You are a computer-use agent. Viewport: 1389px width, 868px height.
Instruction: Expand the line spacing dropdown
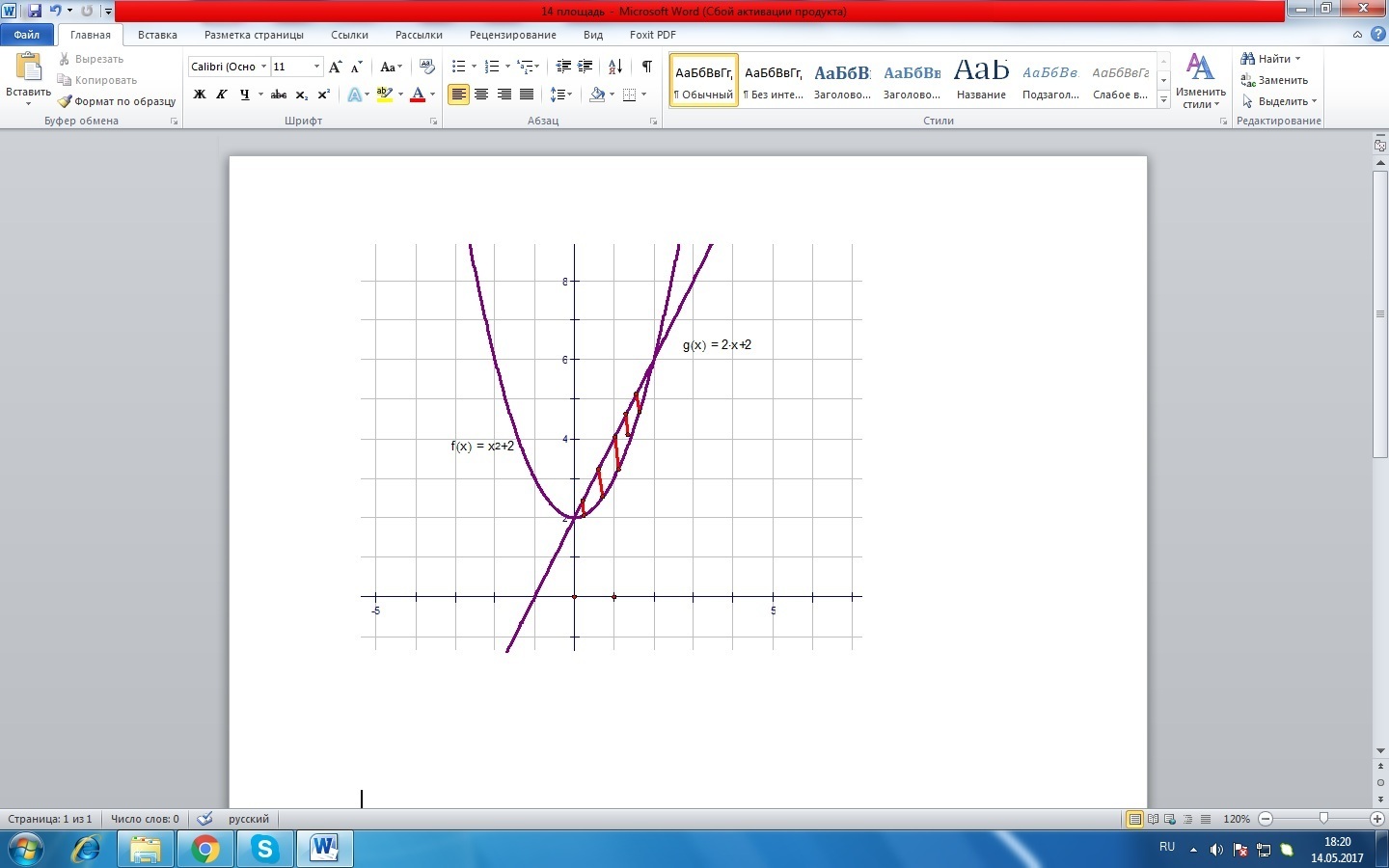click(x=570, y=95)
